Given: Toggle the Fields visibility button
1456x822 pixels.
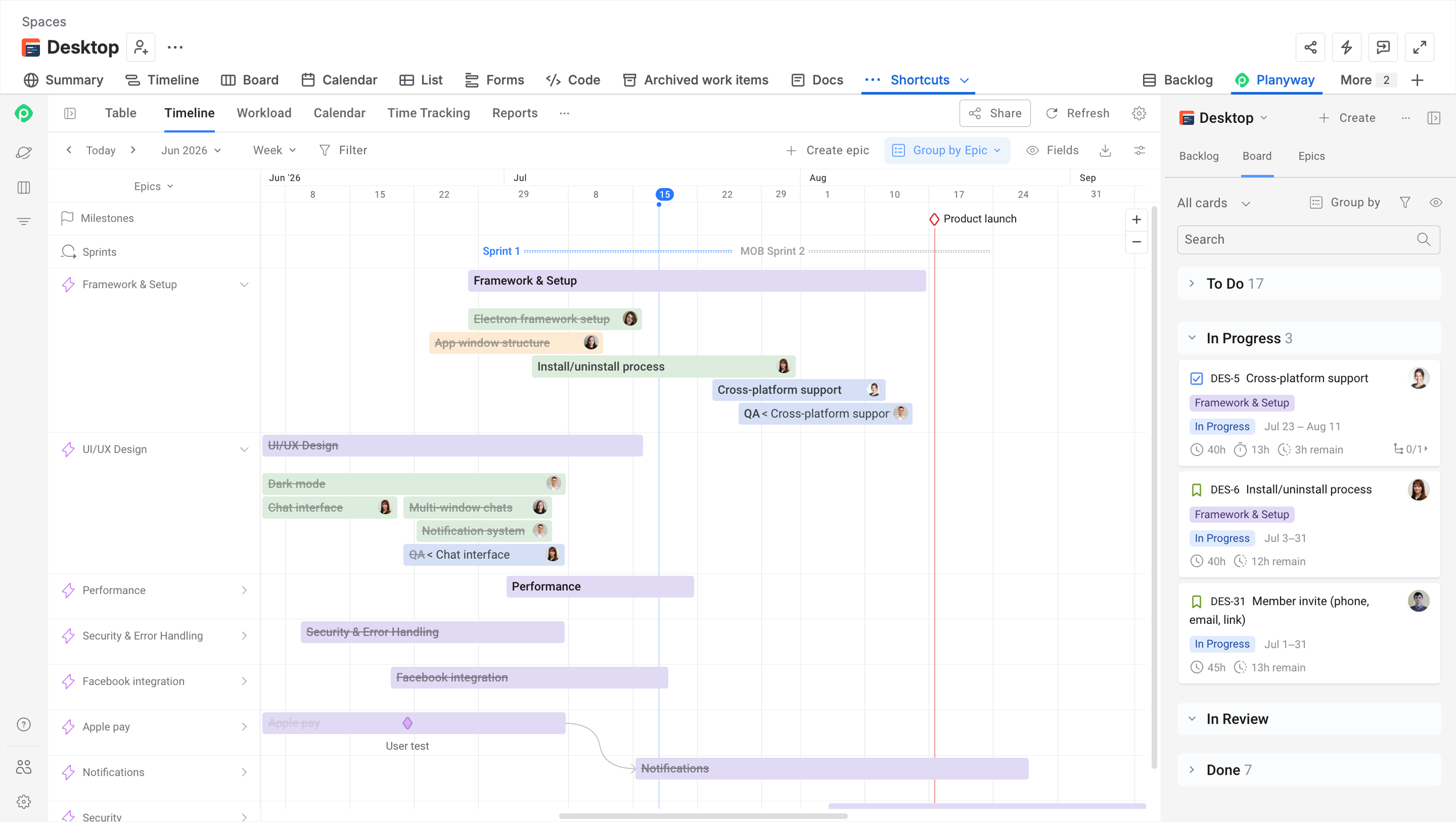Looking at the screenshot, I should coord(1052,150).
